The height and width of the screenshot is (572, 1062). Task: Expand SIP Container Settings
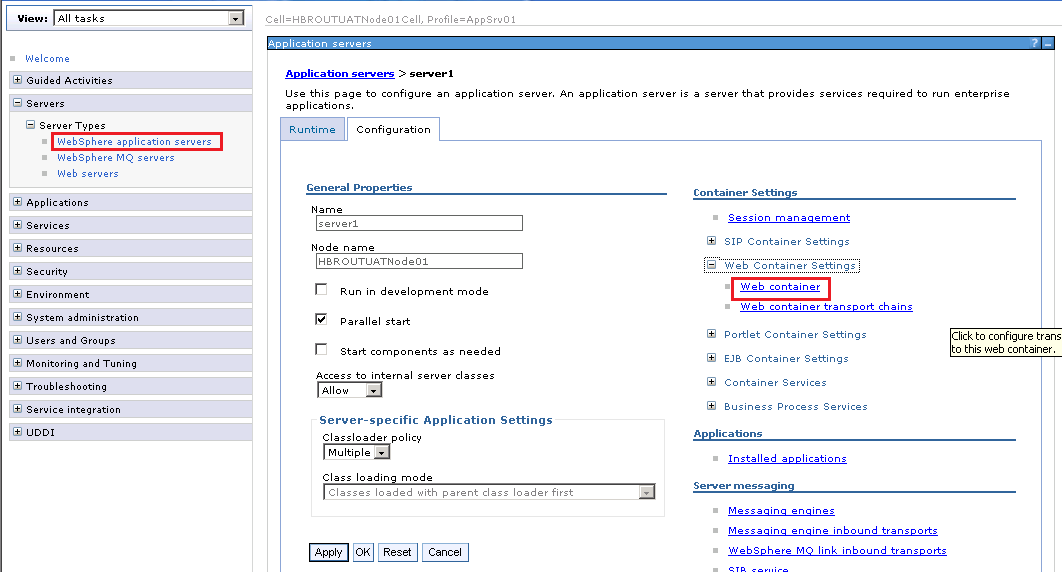click(x=711, y=241)
